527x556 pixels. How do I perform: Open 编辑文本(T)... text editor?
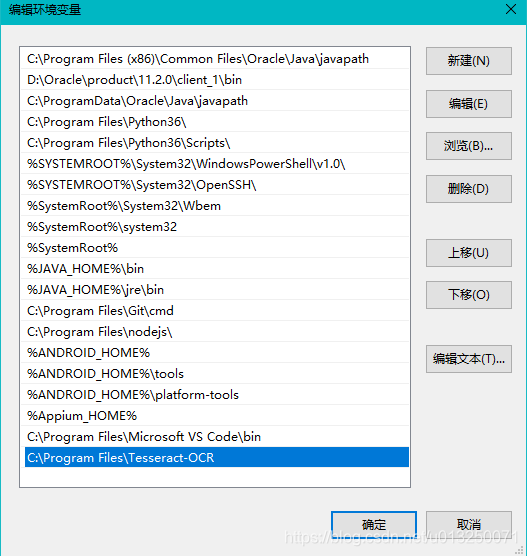click(468, 359)
